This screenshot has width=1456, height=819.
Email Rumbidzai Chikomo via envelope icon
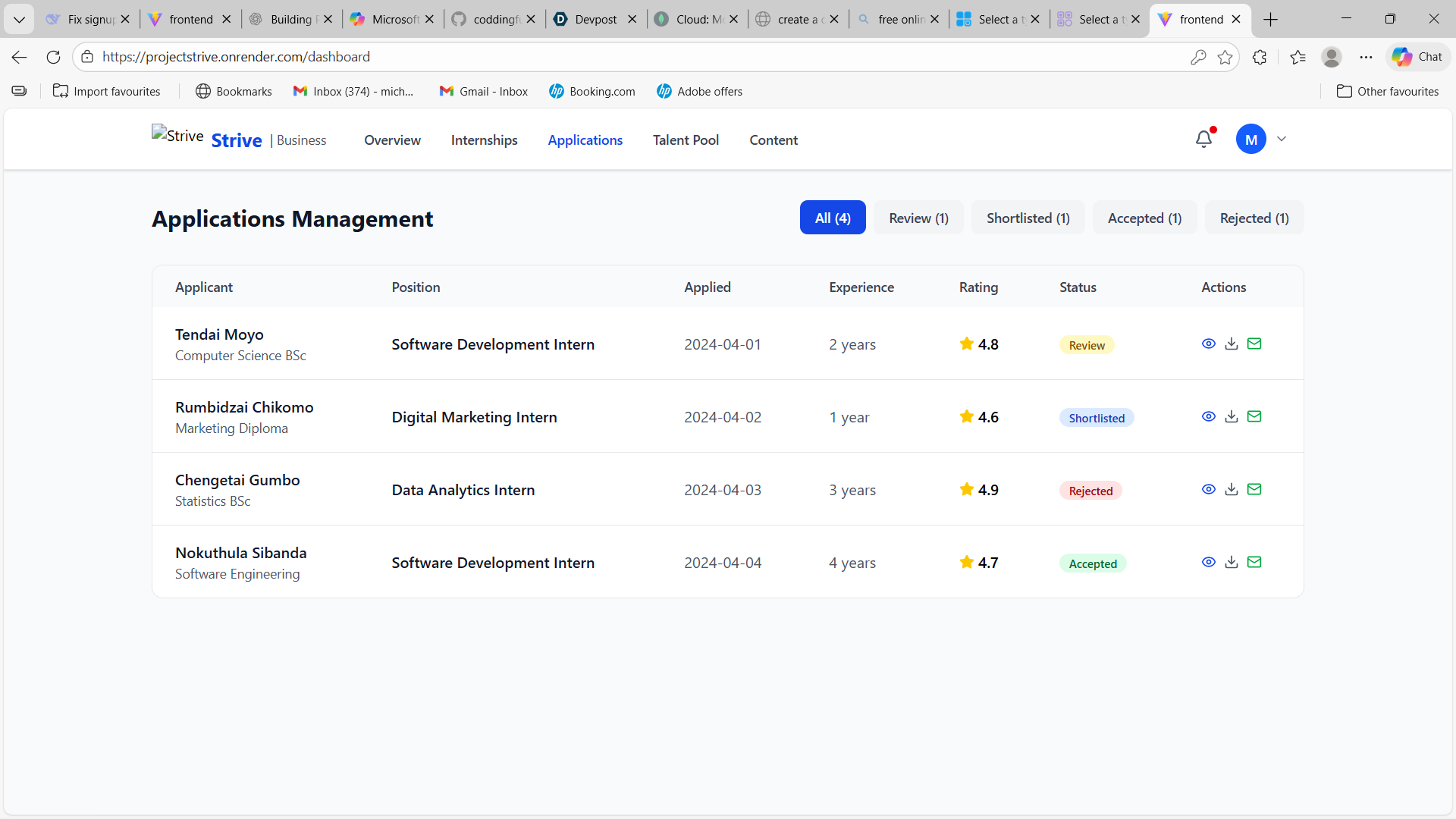click(x=1254, y=416)
